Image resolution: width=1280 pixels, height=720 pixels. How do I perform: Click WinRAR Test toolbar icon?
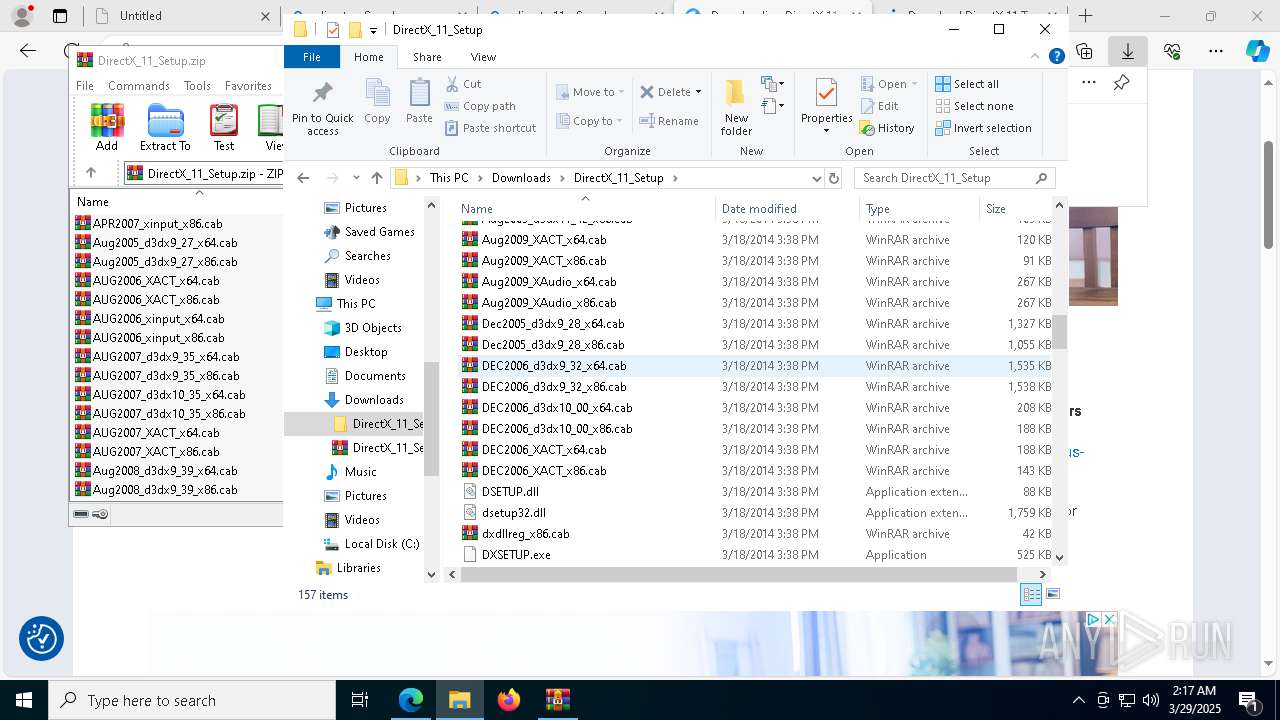[224, 127]
